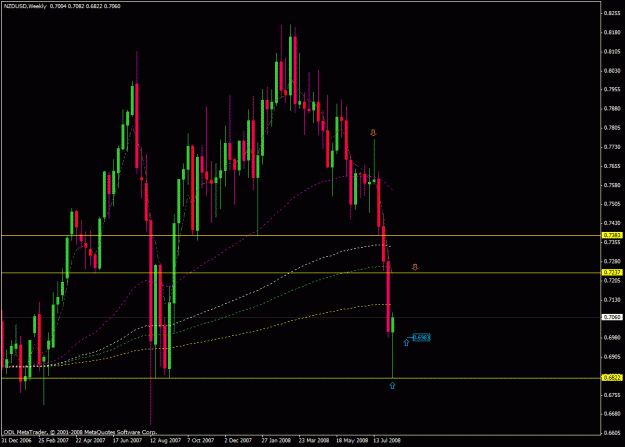Click the current price tag 0.7060
The height and width of the screenshot is (447, 625).
612,317
